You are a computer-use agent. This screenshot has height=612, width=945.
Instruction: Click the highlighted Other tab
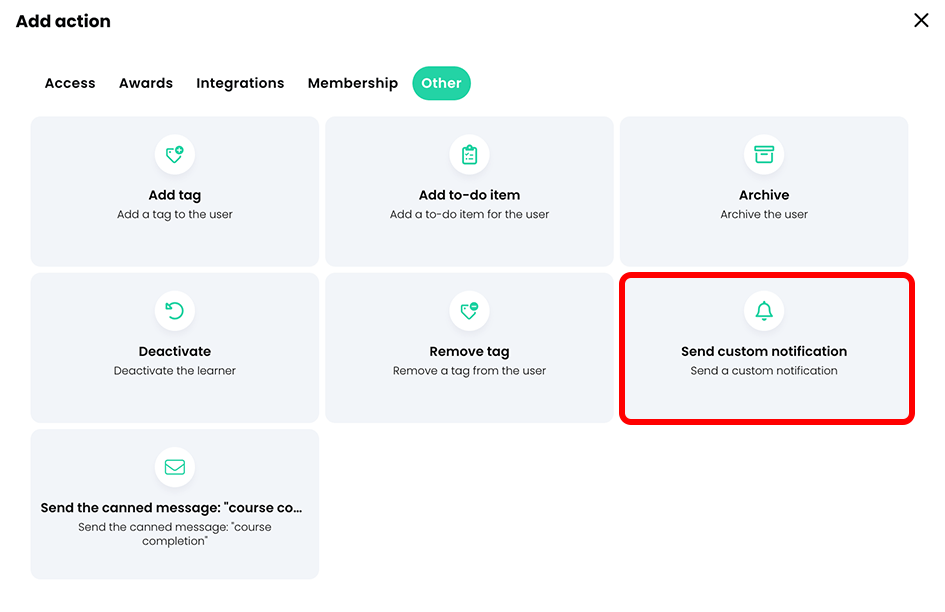(x=441, y=83)
